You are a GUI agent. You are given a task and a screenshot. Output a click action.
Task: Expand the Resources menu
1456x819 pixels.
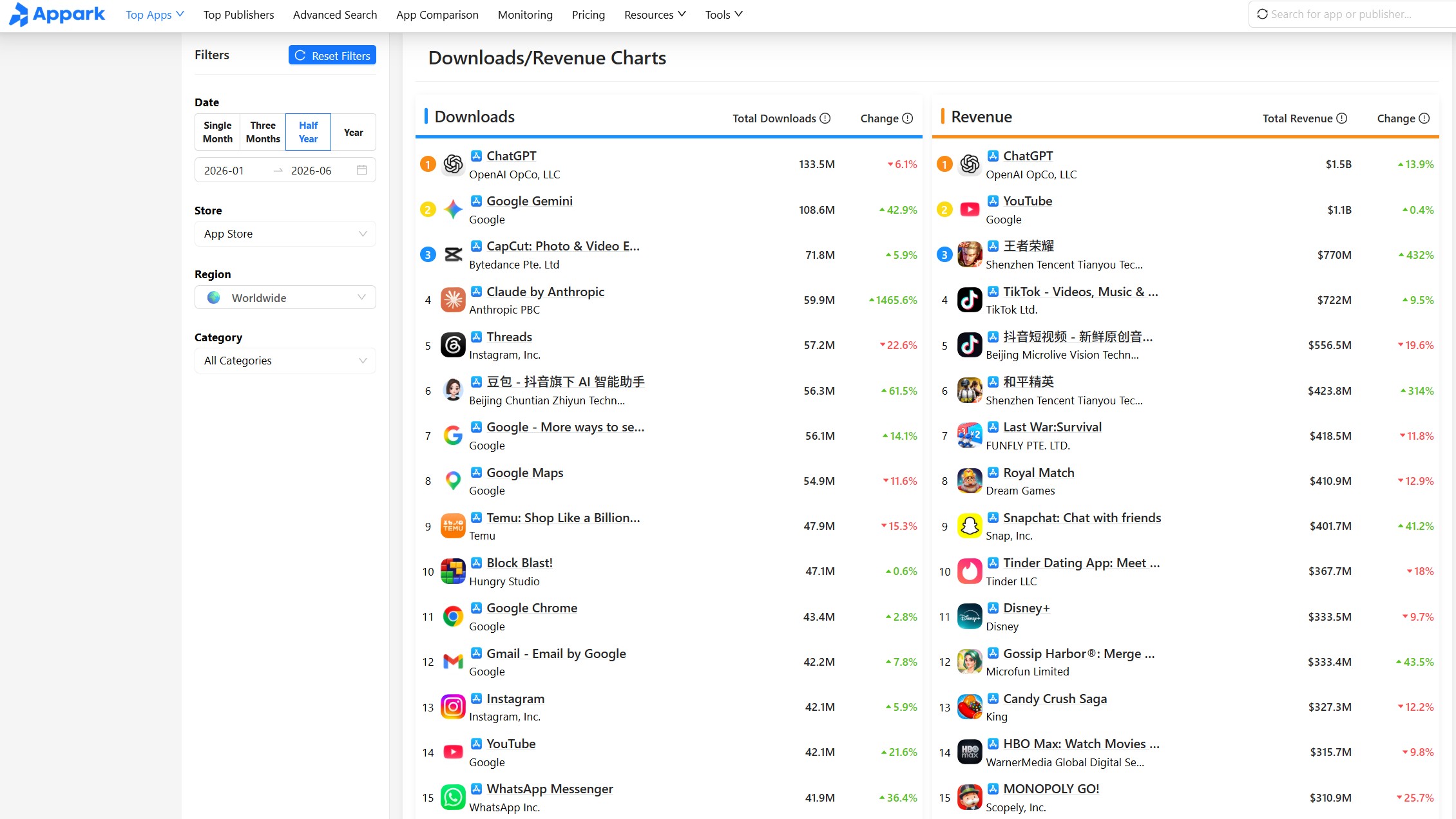point(655,14)
